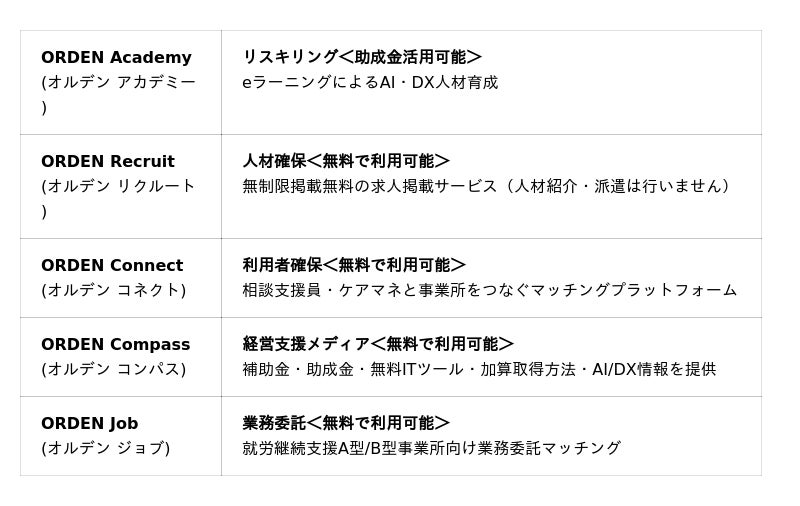
Task: Select the 業務委託＜無料で利用可能＞ heading
Action: (x=345, y=423)
